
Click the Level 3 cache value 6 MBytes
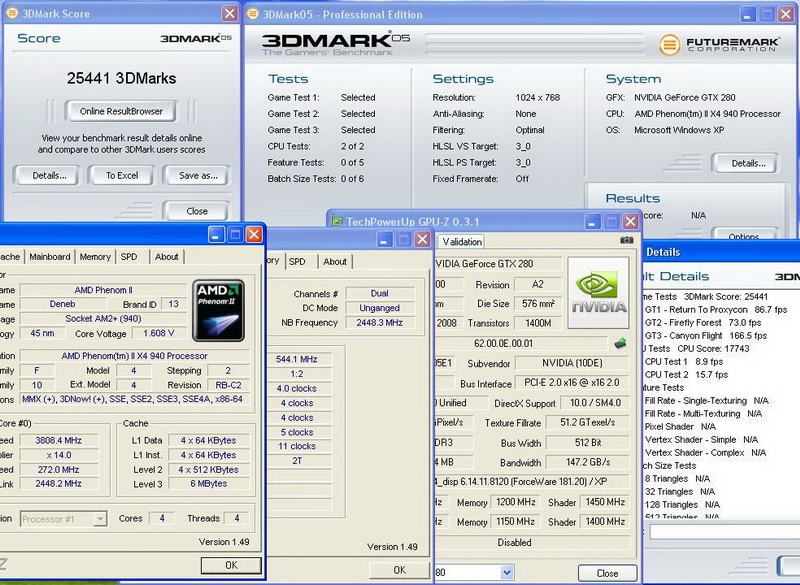click(x=209, y=484)
